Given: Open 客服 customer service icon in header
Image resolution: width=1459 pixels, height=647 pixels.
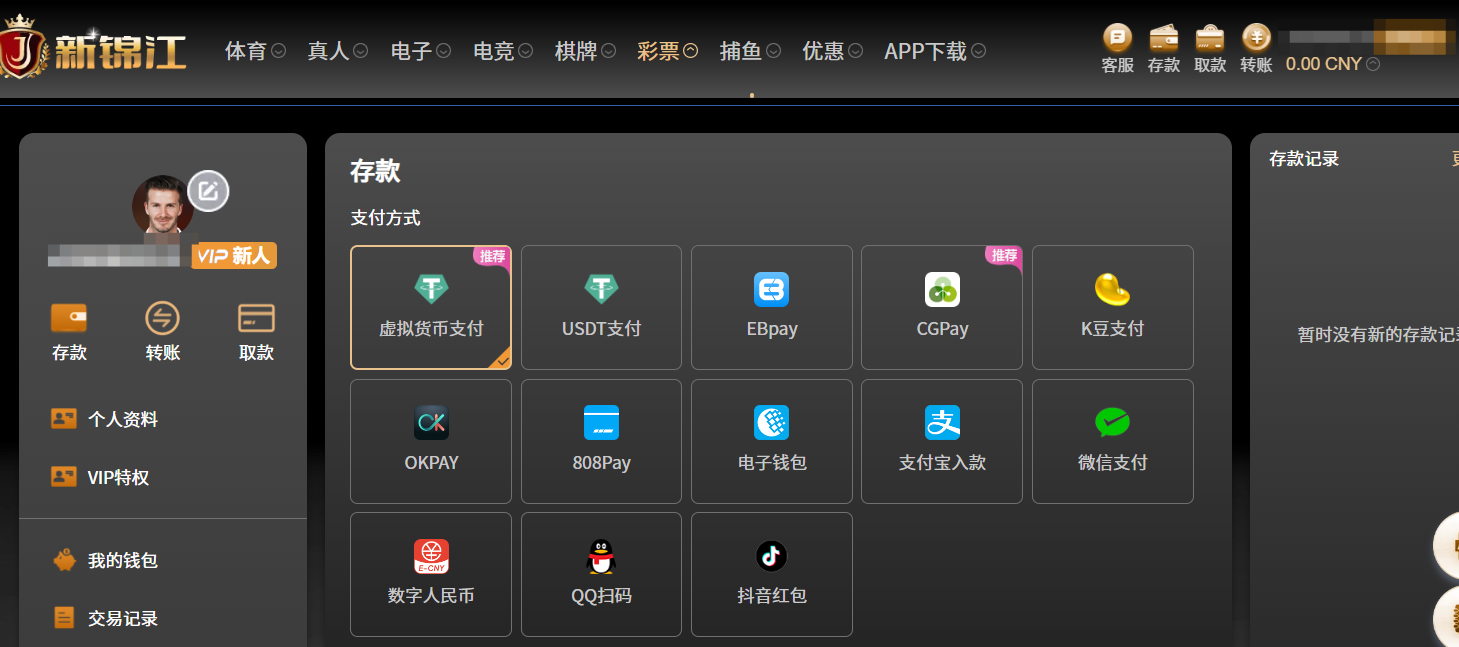Looking at the screenshot, I should click(x=1117, y=49).
